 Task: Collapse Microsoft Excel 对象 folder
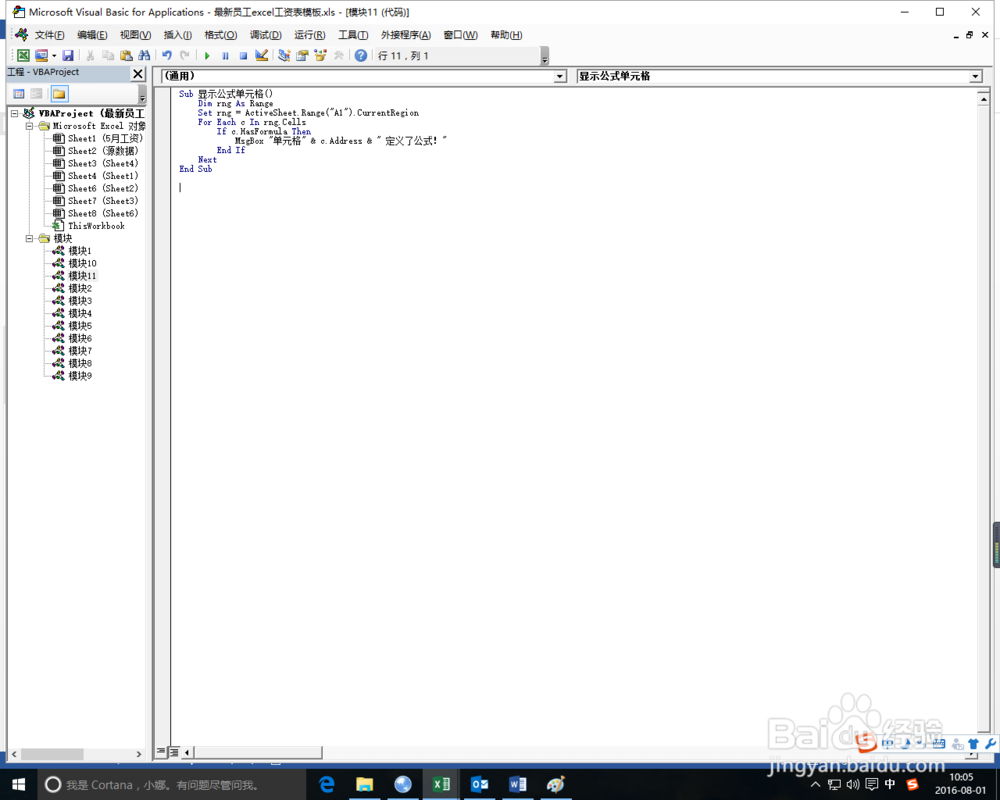point(29,126)
